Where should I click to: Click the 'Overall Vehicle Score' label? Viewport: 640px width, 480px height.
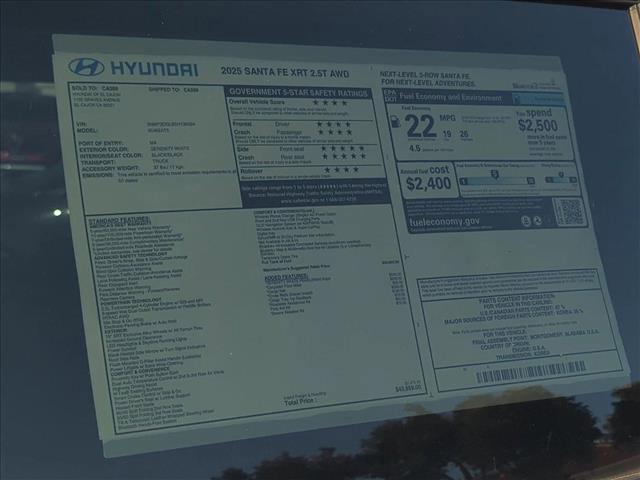(x=257, y=102)
